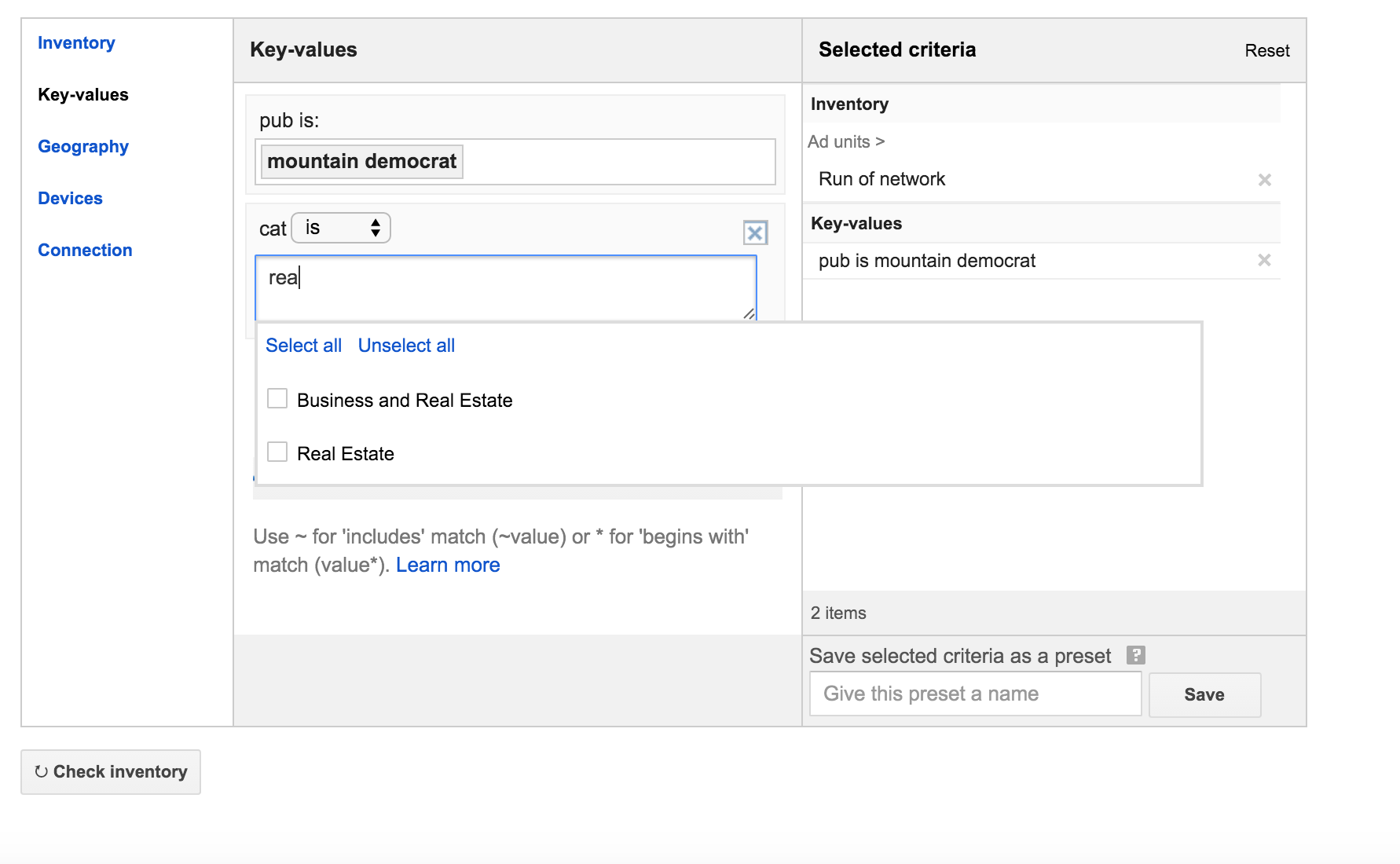Viewport: 1400px width, 864px height.
Task: Click Select all in suggestions
Action: [303, 346]
